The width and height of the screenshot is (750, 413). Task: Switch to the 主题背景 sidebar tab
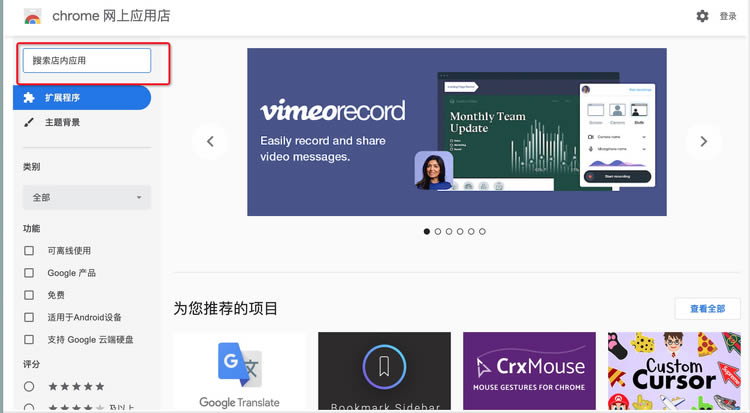click(x=64, y=122)
